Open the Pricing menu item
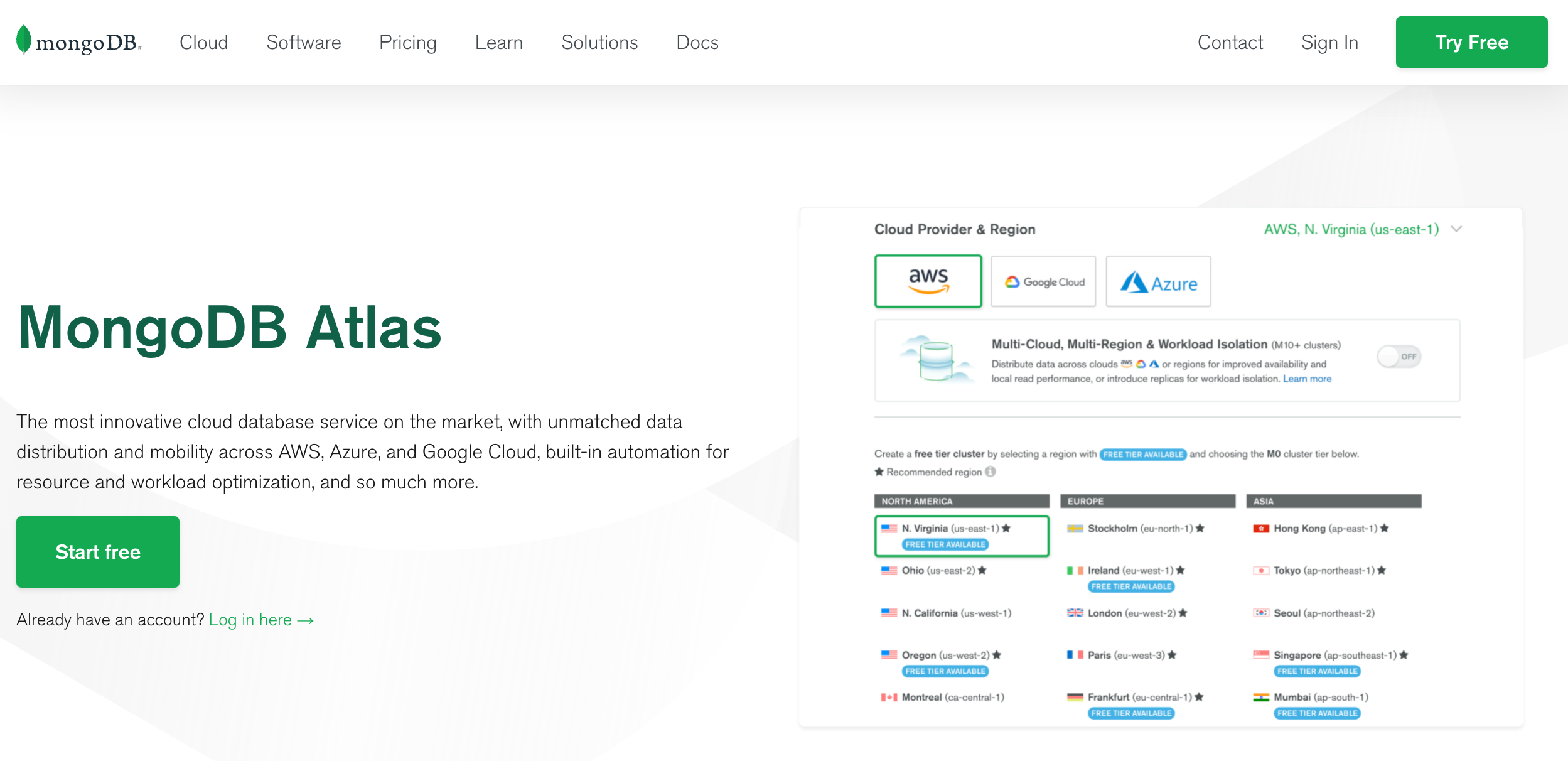The image size is (1568, 761). point(407,43)
